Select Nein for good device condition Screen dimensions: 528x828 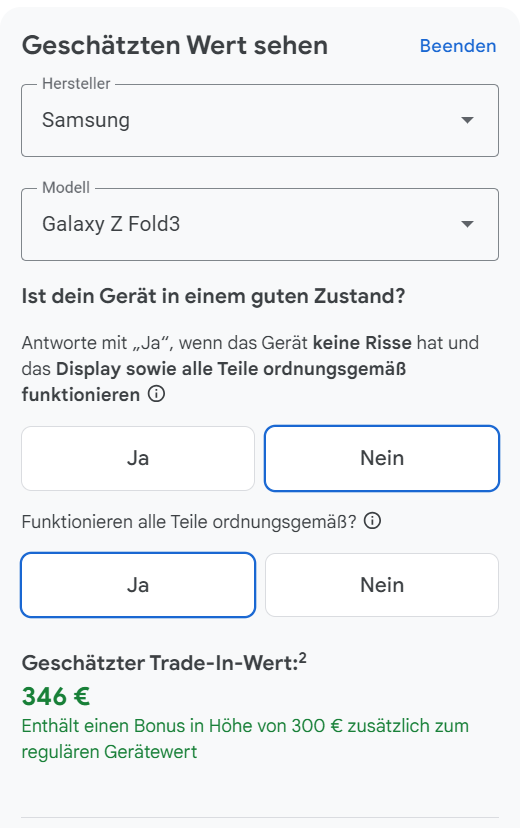(382, 458)
